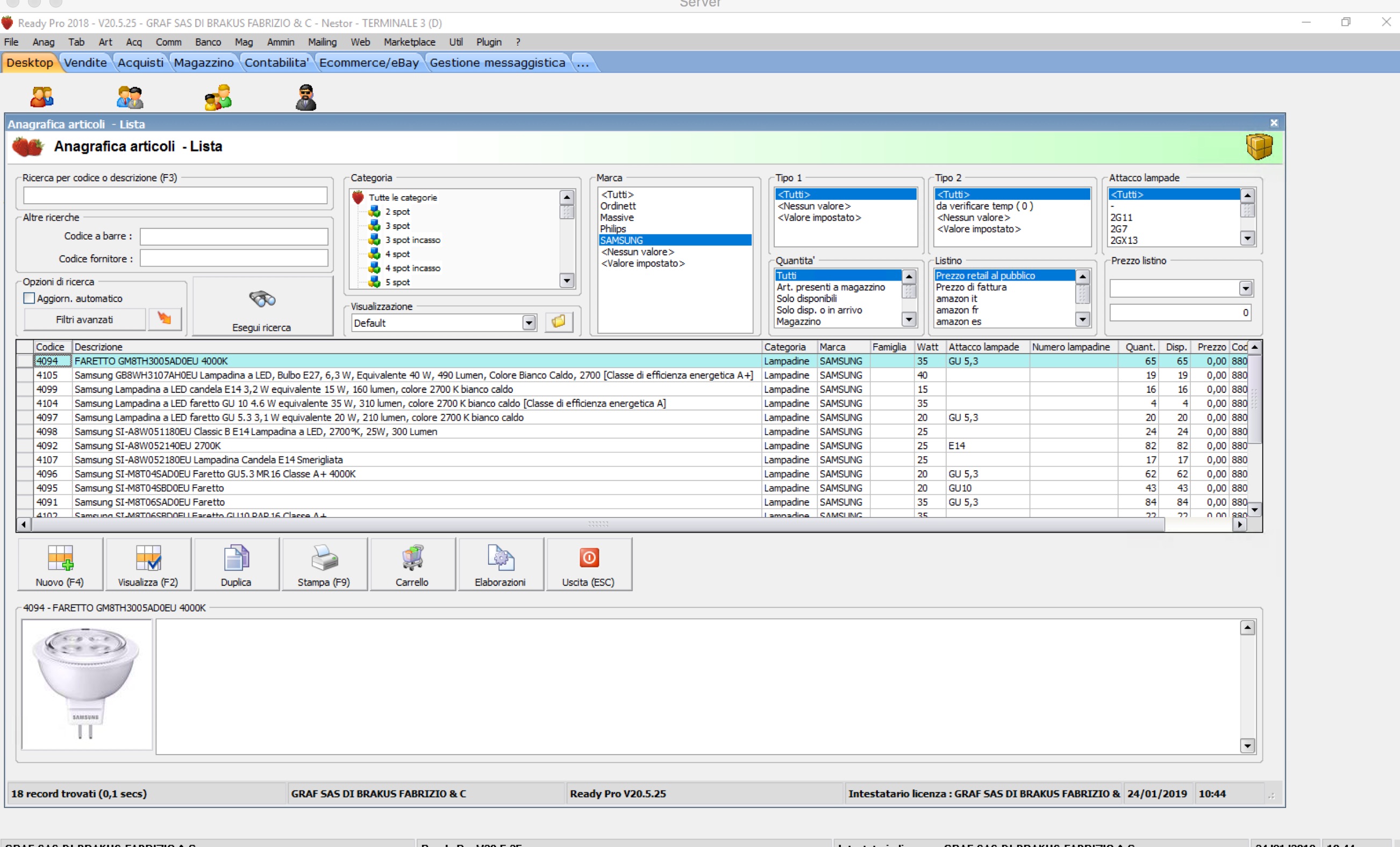Select Philips in the Marca list
Viewport: 1400px width, 847px height.
pyautogui.click(x=613, y=229)
